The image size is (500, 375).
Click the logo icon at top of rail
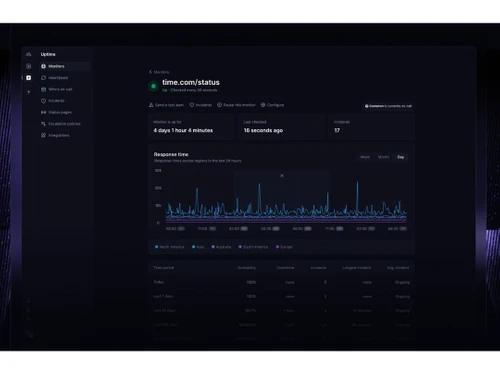click(x=29, y=54)
